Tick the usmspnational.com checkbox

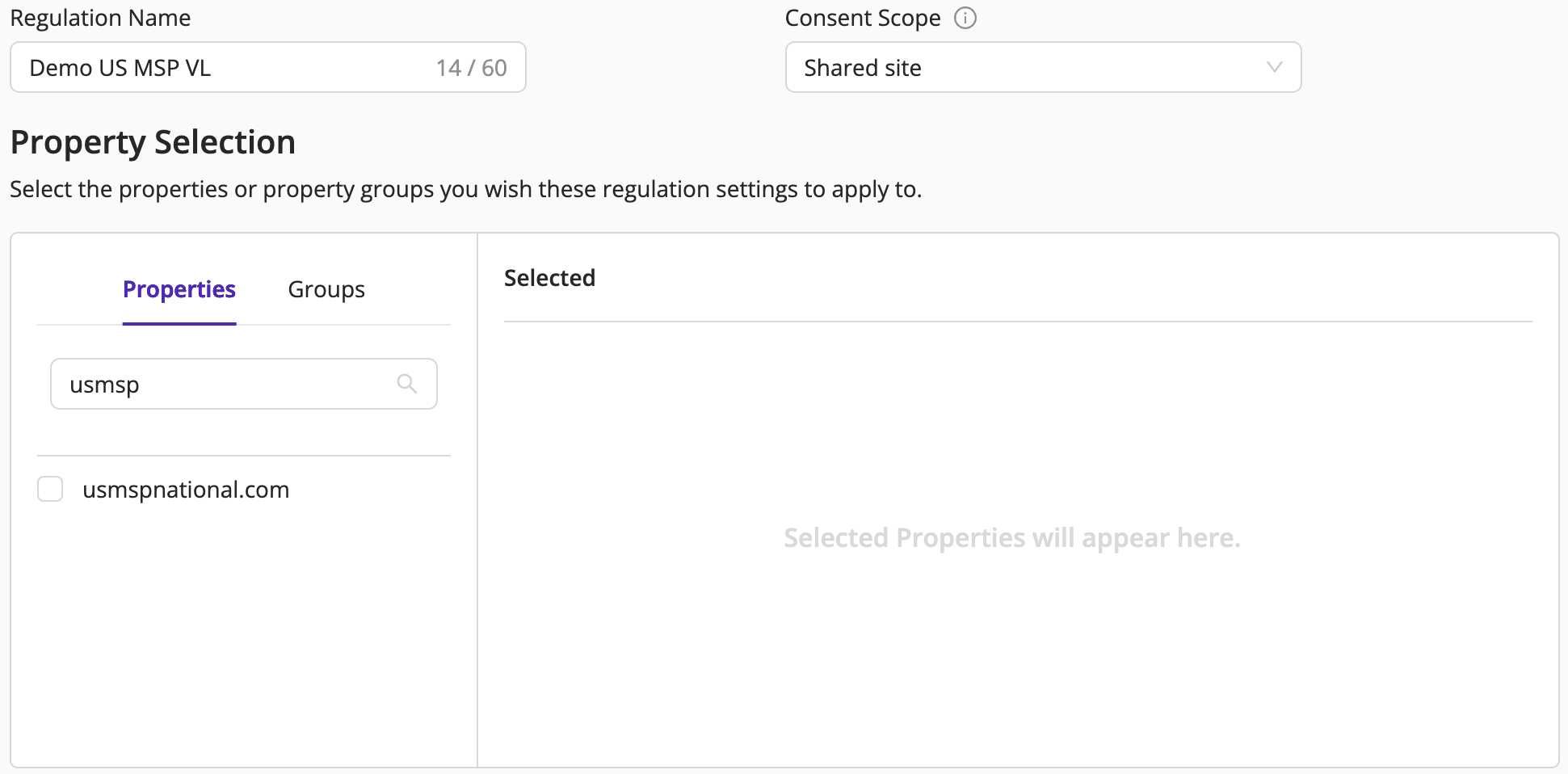[x=50, y=489]
